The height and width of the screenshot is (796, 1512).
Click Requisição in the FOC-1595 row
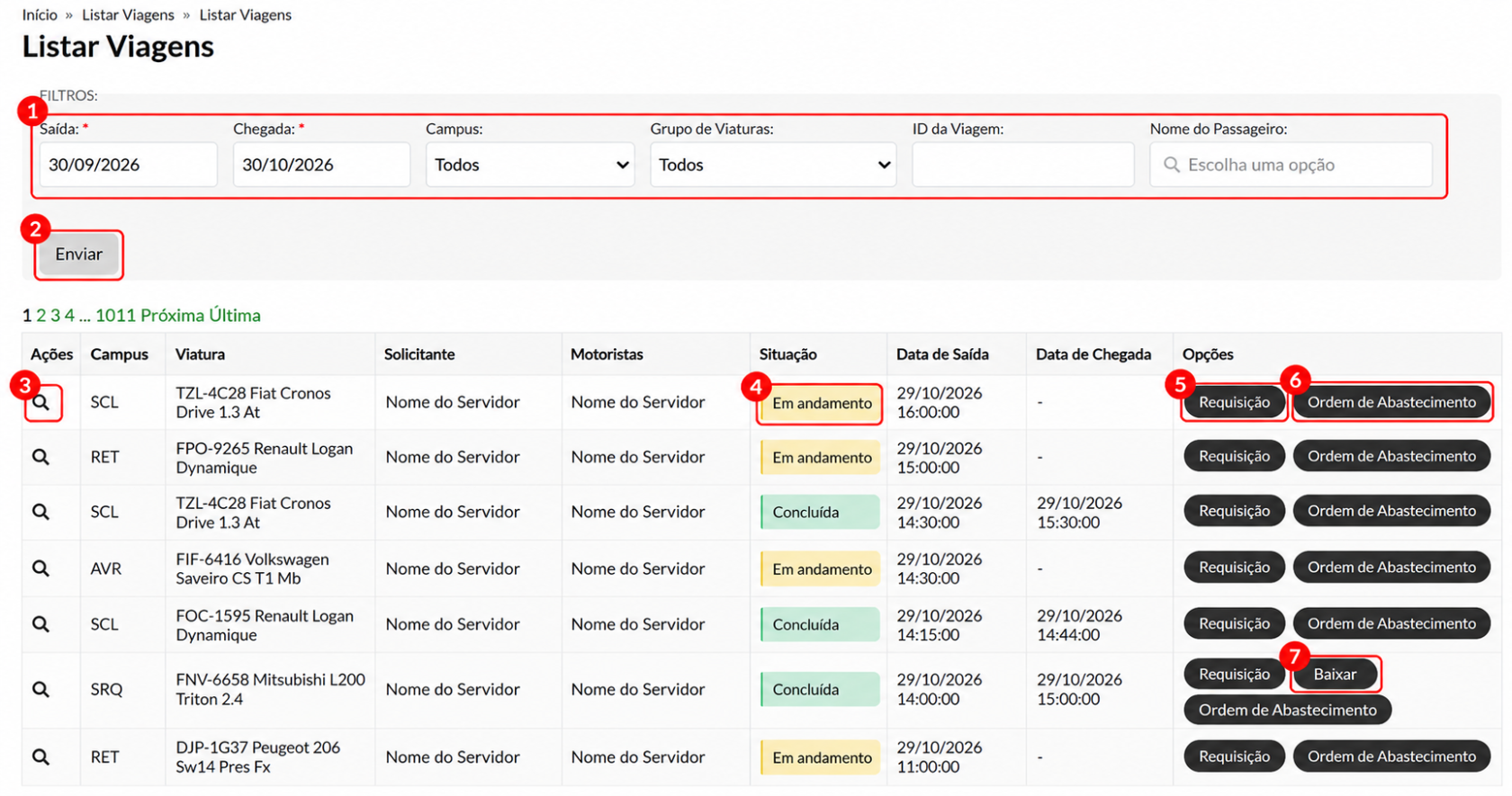point(1234,623)
